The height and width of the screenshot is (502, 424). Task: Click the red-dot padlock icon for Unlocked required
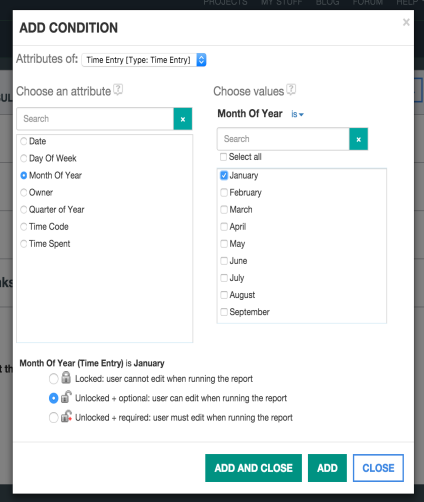pyautogui.click(x=66, y=416)
